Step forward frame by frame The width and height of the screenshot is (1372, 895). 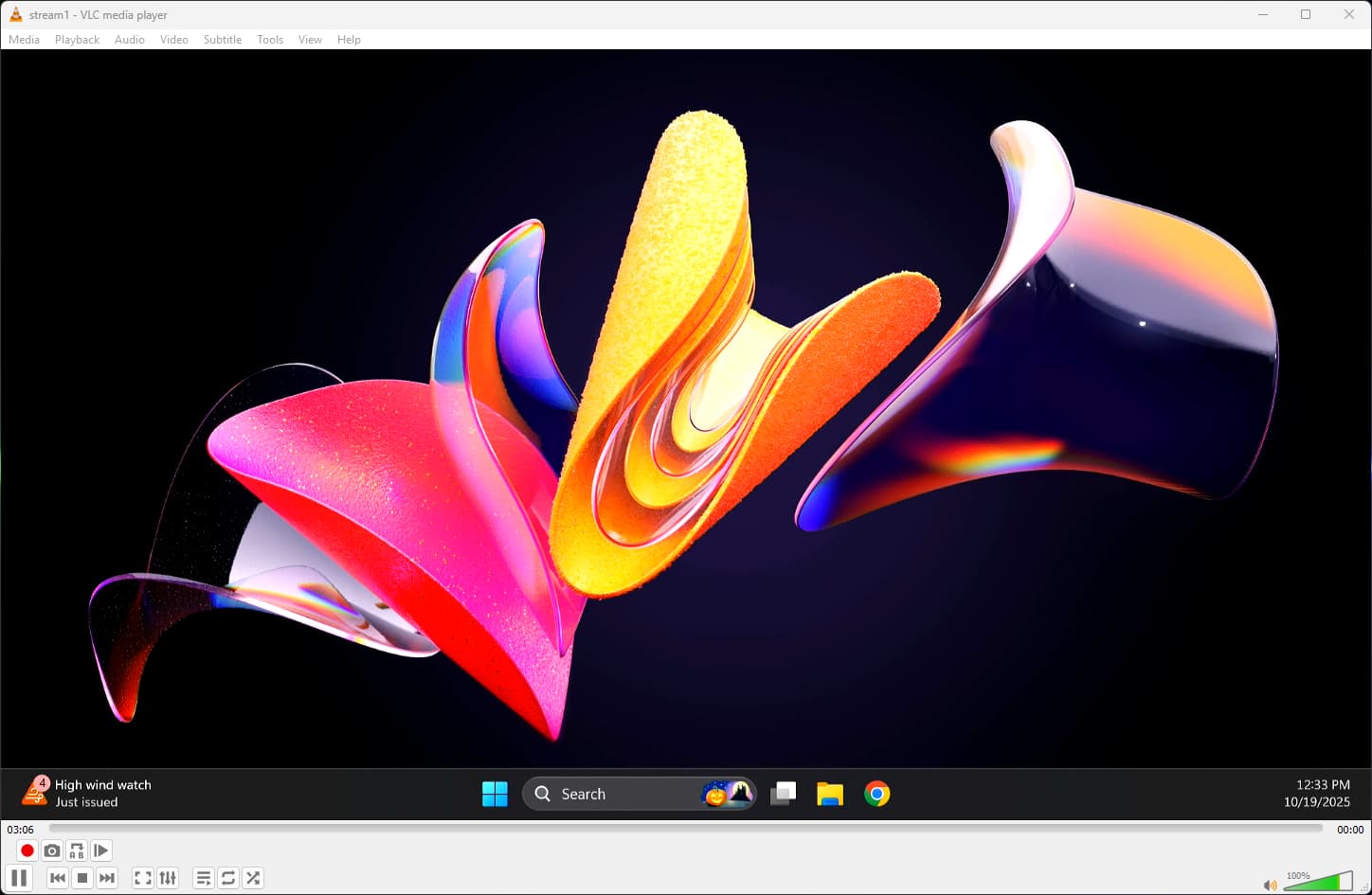[101, 850]
